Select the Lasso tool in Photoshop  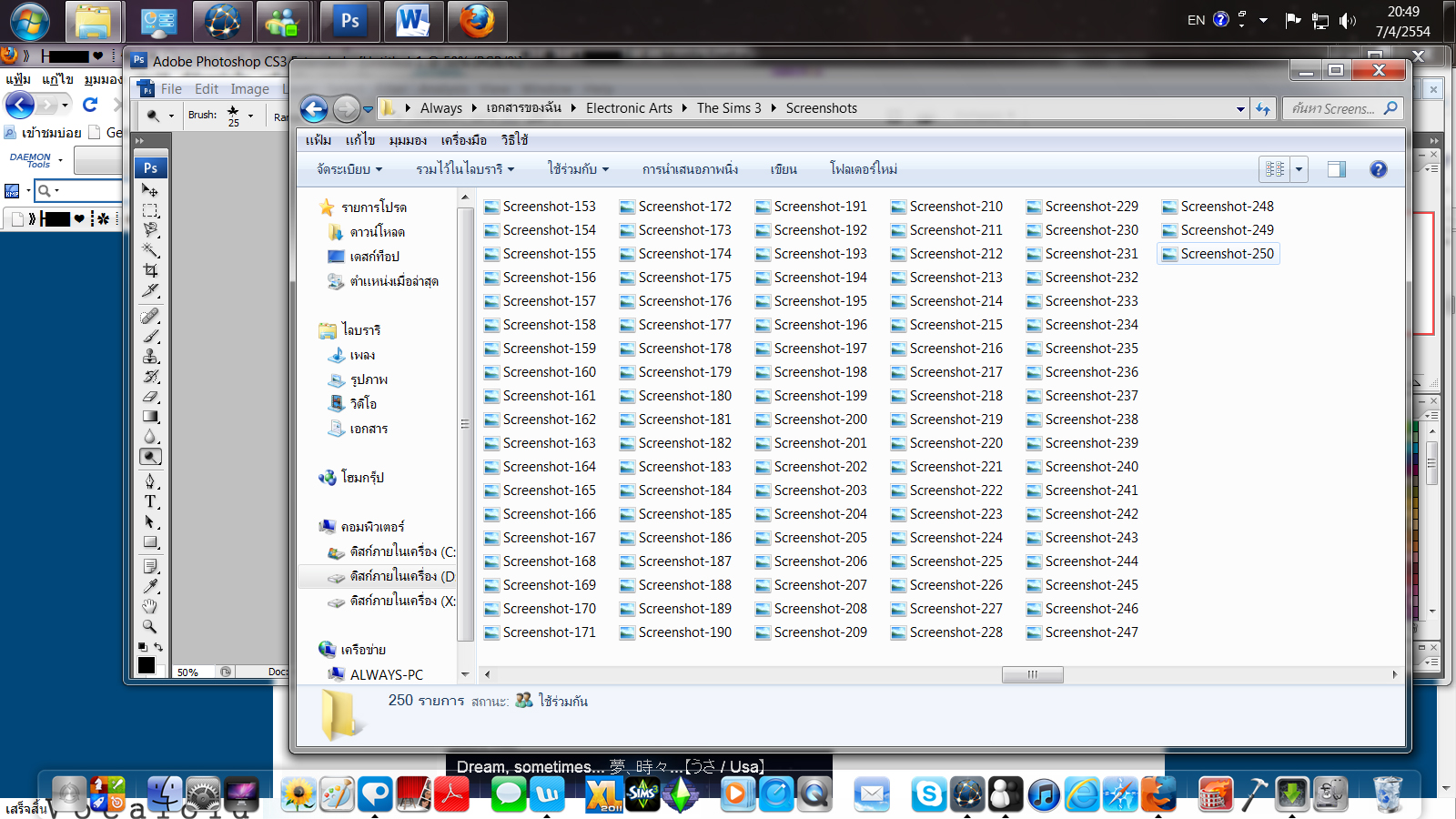(150, 230)
